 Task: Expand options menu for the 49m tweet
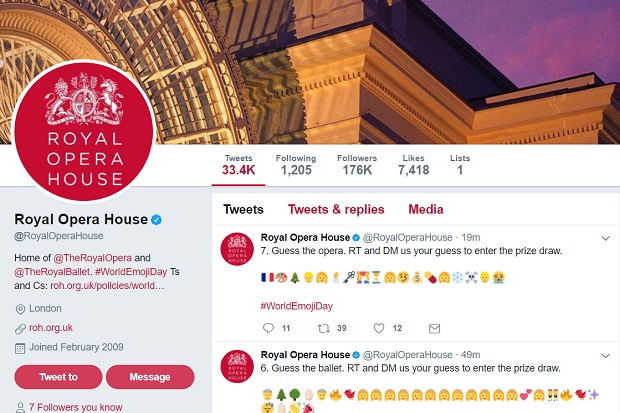tap(605, 356)
